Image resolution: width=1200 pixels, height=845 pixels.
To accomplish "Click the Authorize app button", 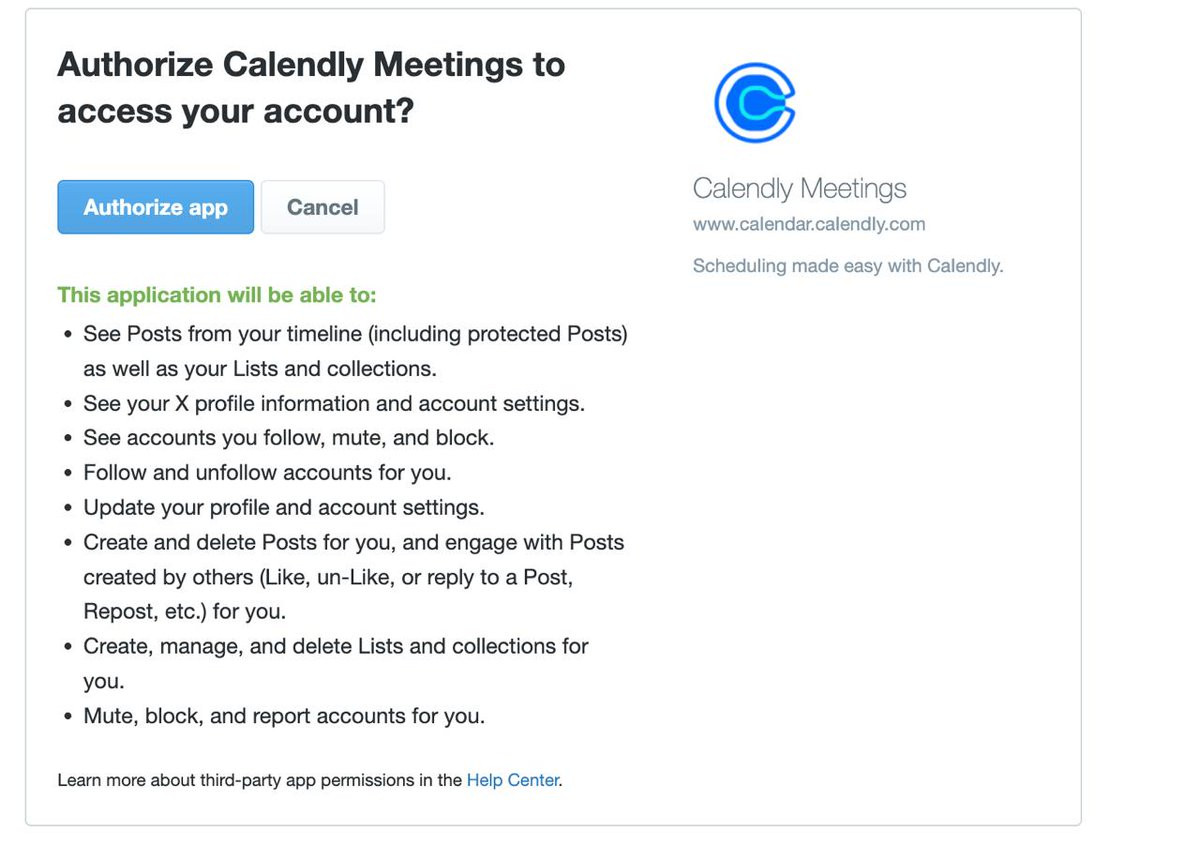I will tap(155, 207).
